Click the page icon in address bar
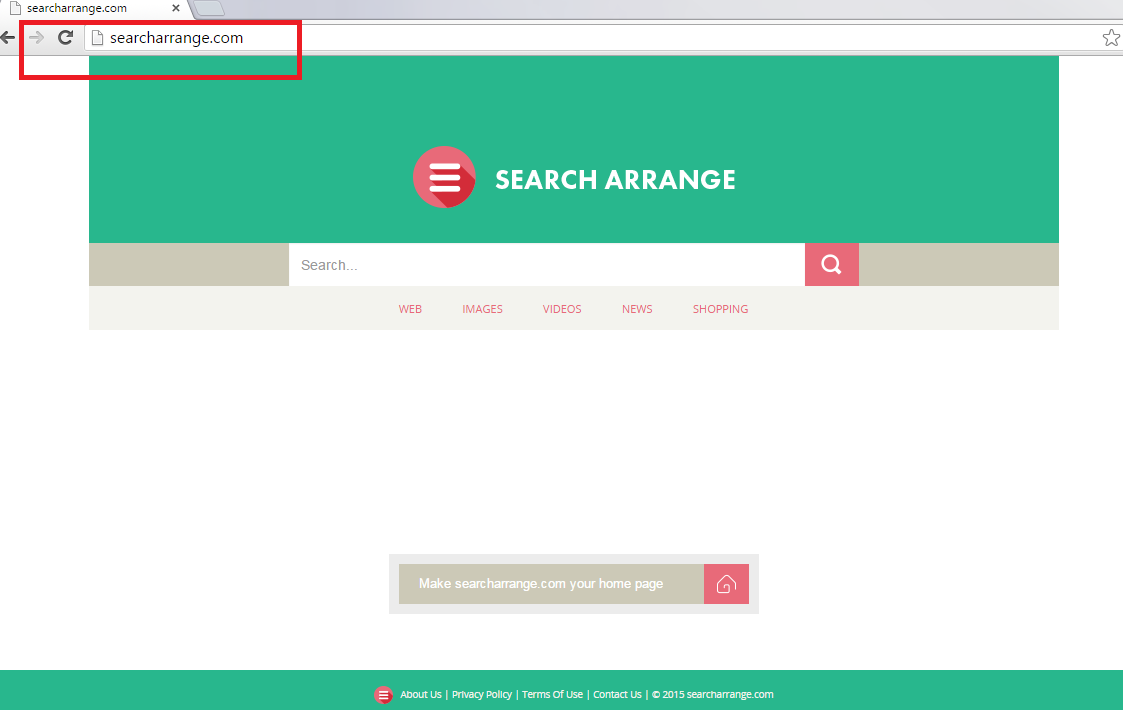The image size is (1123, 710). (x=97, y=38)
